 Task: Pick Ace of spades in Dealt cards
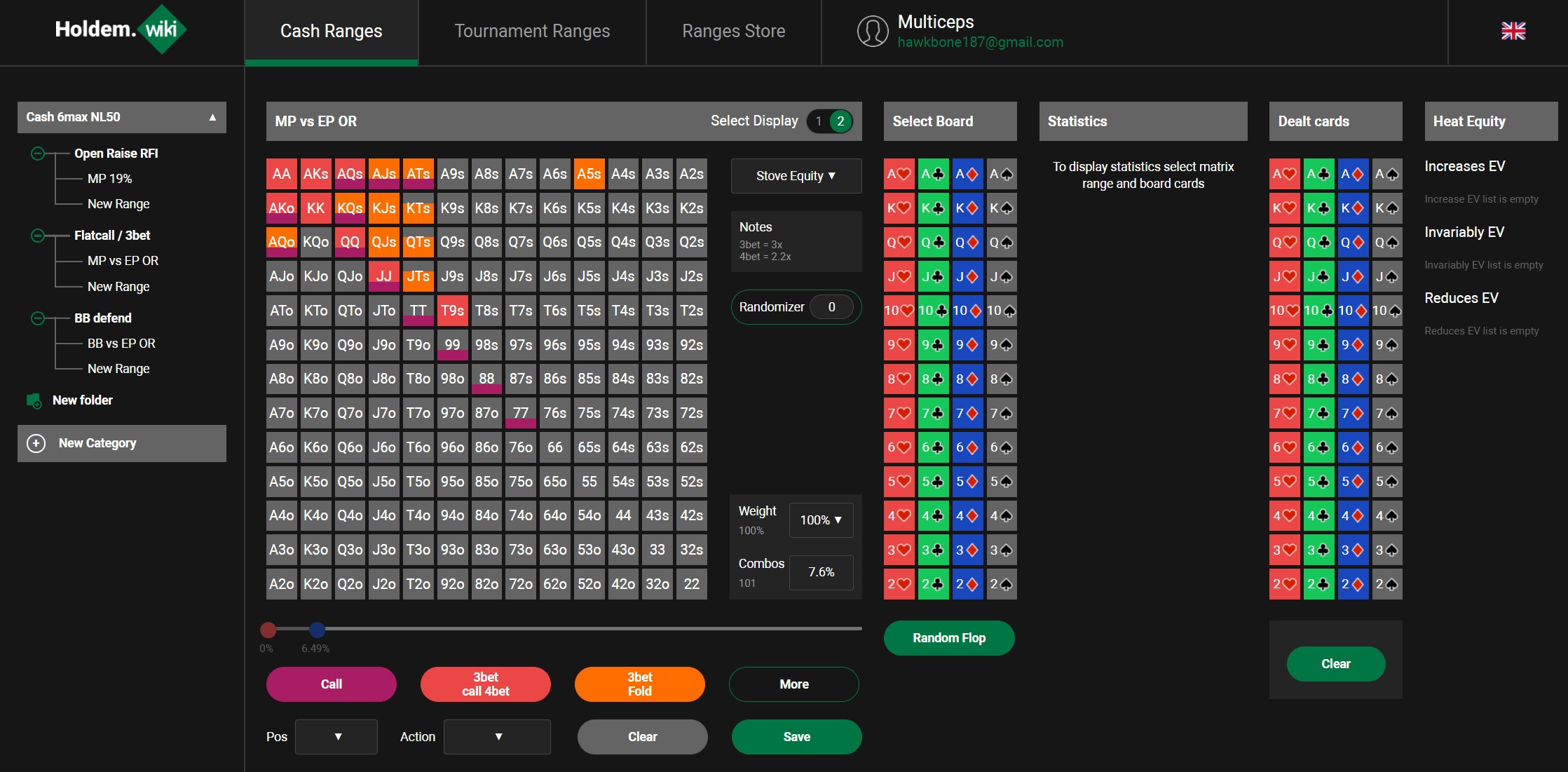(x=1386, y=174)
